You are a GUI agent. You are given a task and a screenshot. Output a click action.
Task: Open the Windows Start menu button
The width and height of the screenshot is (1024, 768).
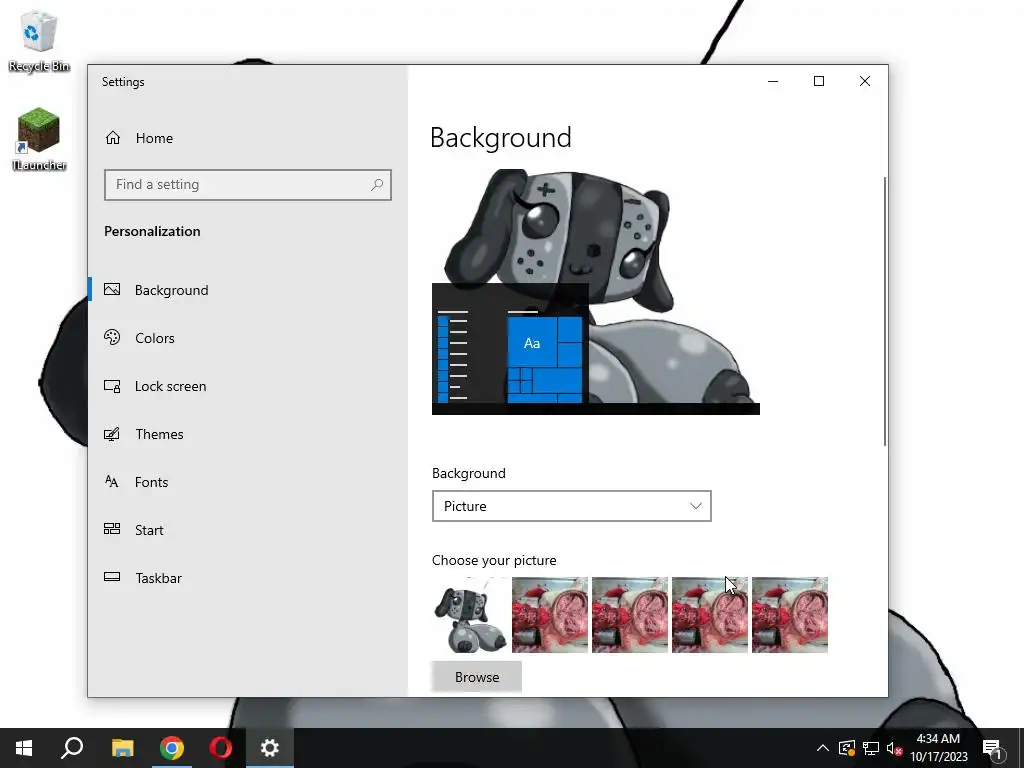[x=24, y=748]
